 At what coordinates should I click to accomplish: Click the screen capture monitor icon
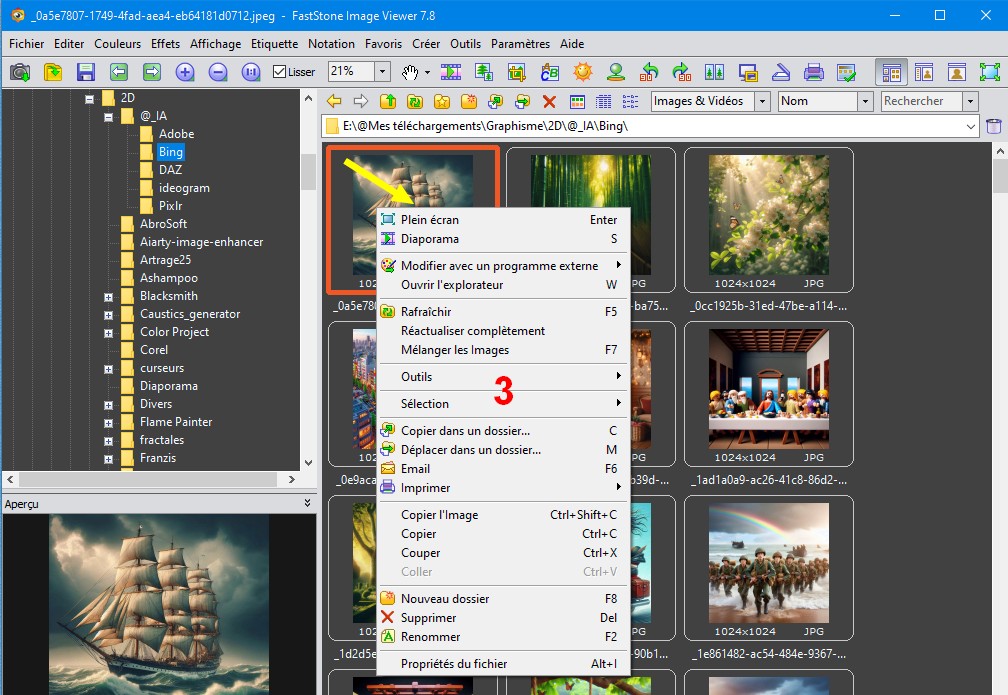tap(748, 71)
